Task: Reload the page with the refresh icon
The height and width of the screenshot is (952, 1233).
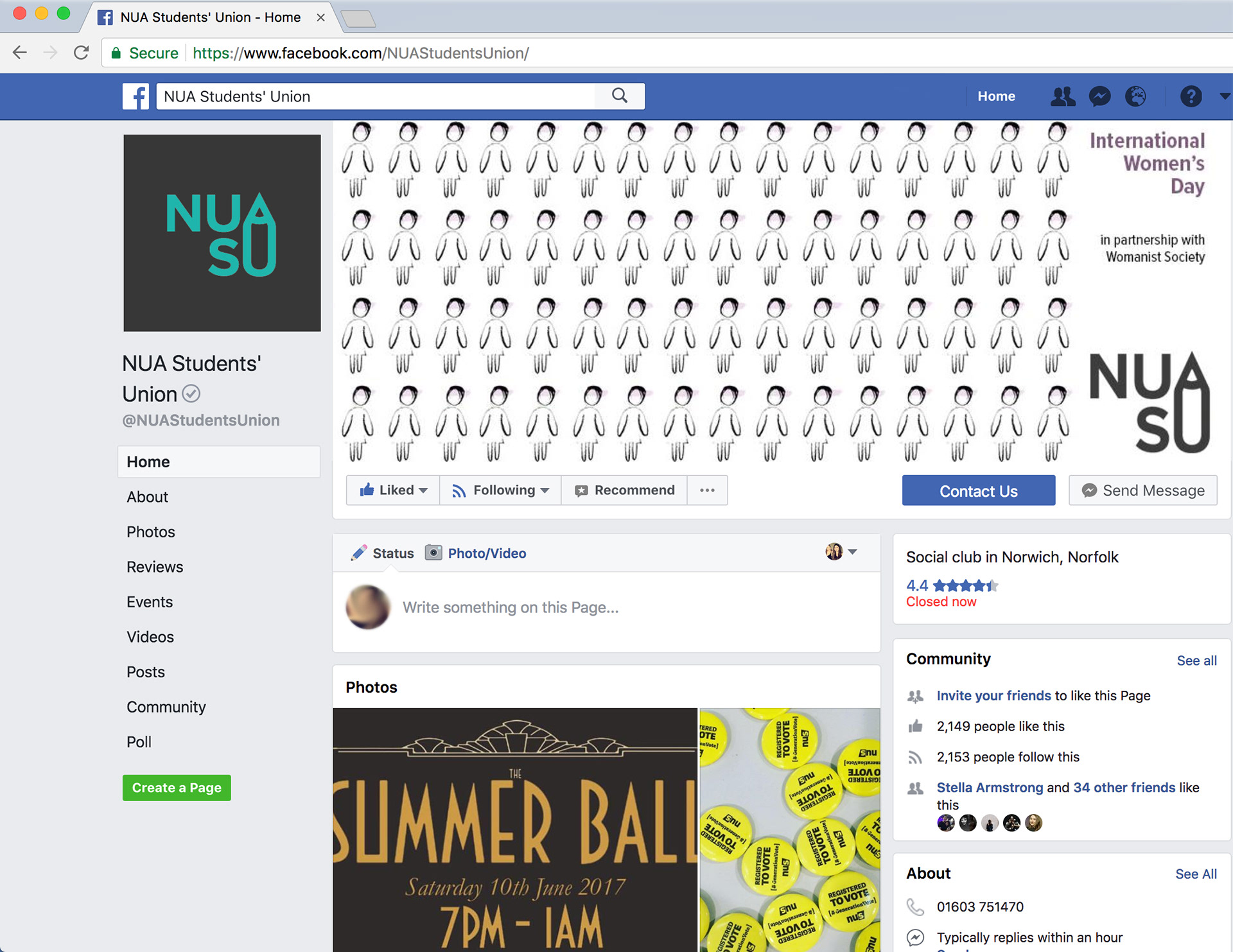Action: click(x=81, y=53)
